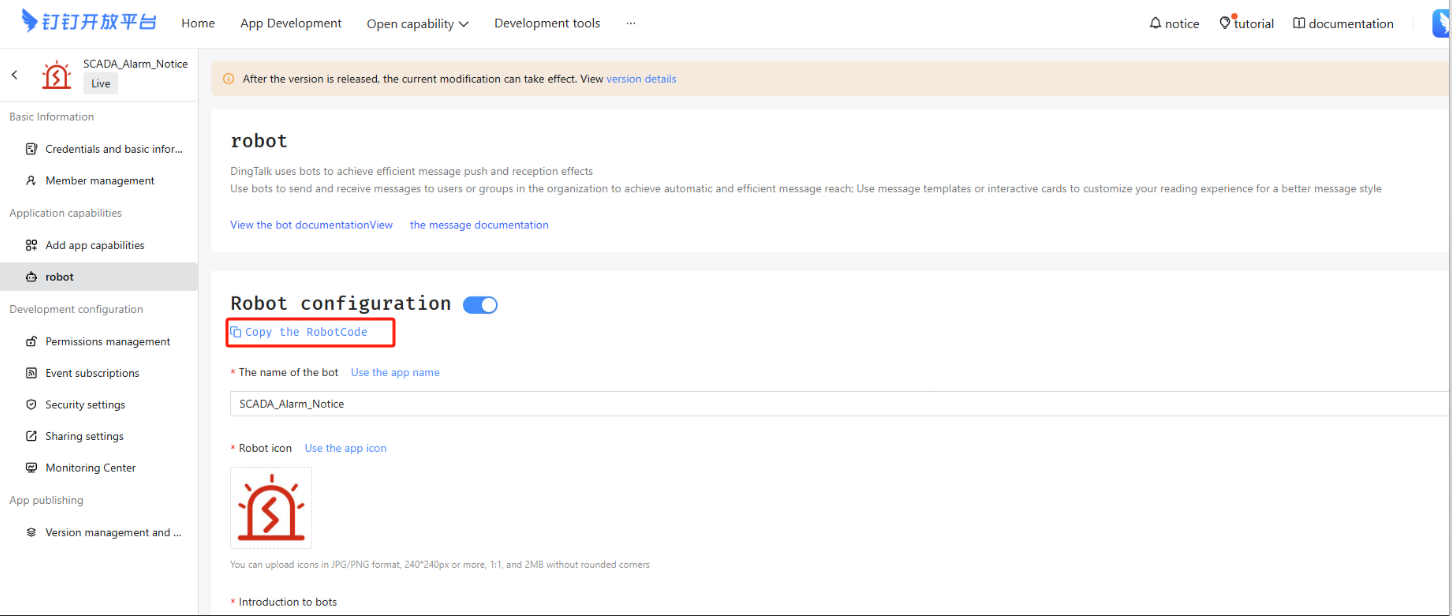Screen dimensions: 1452x616
Task: Go to Event subscriptions page
Action: click(x=92, y=373)
